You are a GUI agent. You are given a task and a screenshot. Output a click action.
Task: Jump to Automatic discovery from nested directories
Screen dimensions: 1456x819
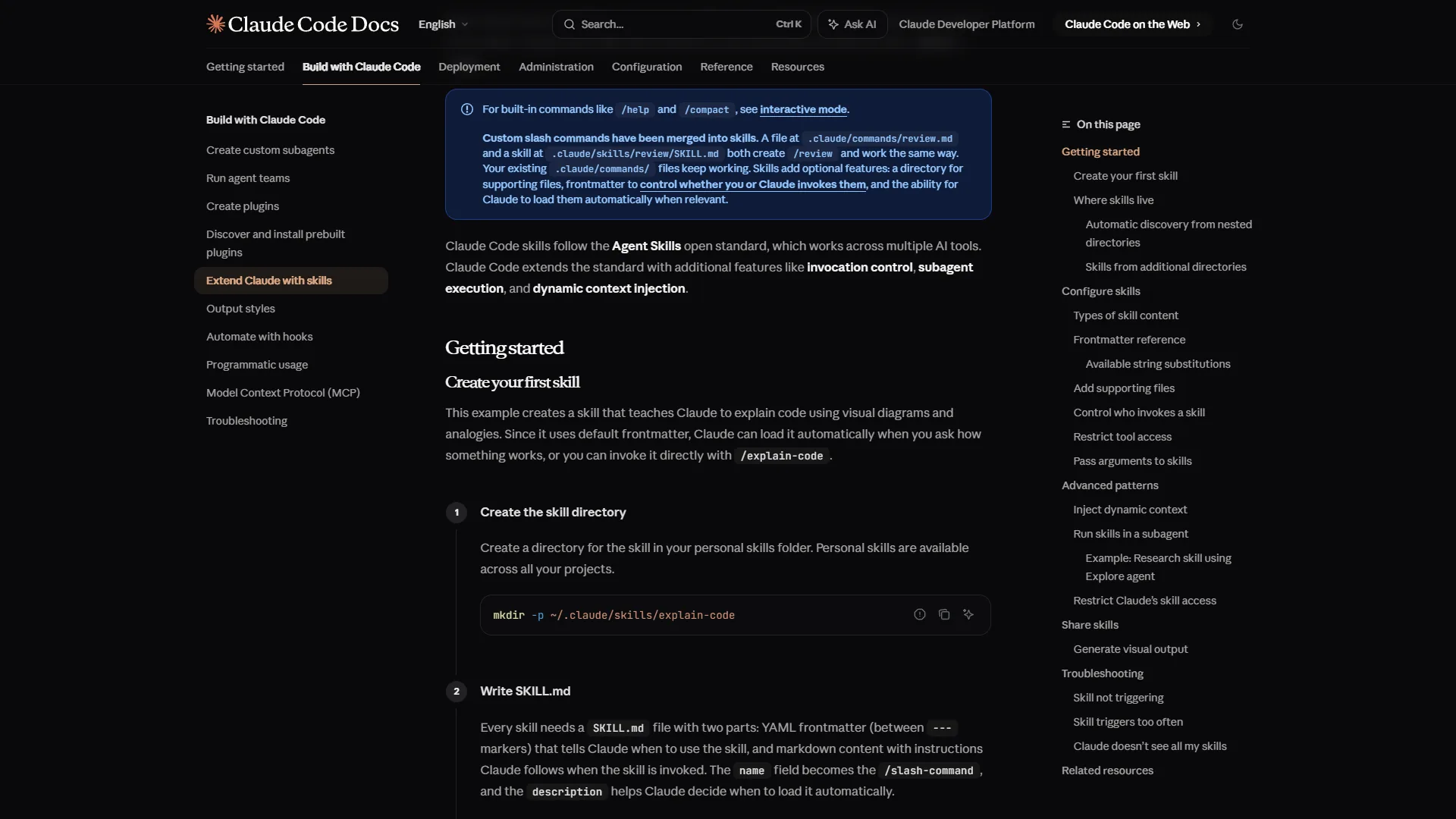pos(1169,234)
